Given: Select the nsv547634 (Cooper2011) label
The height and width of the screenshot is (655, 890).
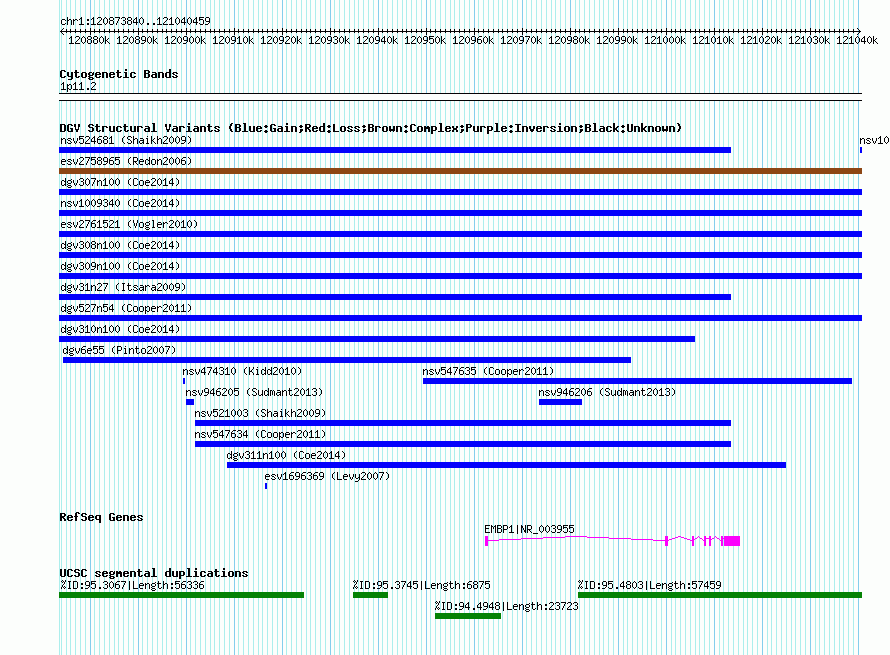Looking at the screenshot, I should pos(260,434).
